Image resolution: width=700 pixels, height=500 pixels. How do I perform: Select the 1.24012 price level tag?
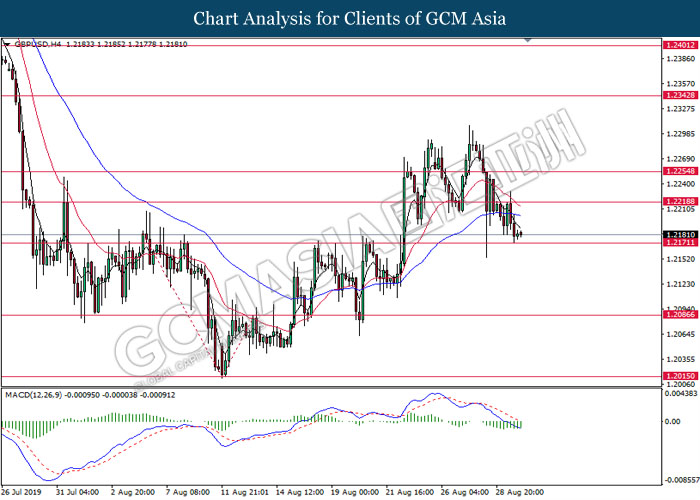click(680, 45)
